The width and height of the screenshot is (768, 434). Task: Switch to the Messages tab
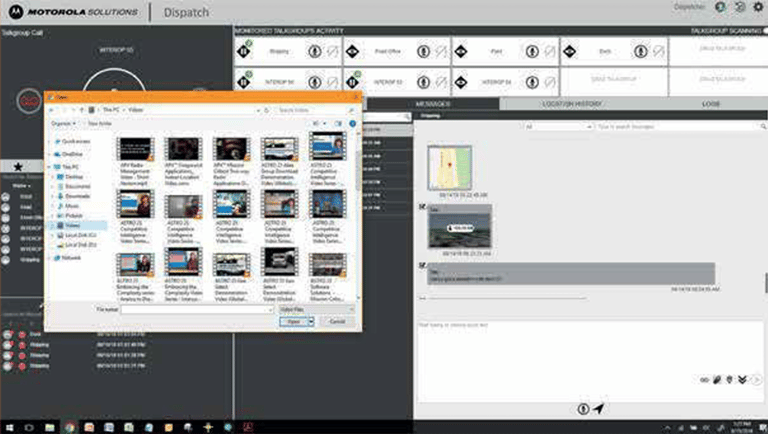click(432, 104)
